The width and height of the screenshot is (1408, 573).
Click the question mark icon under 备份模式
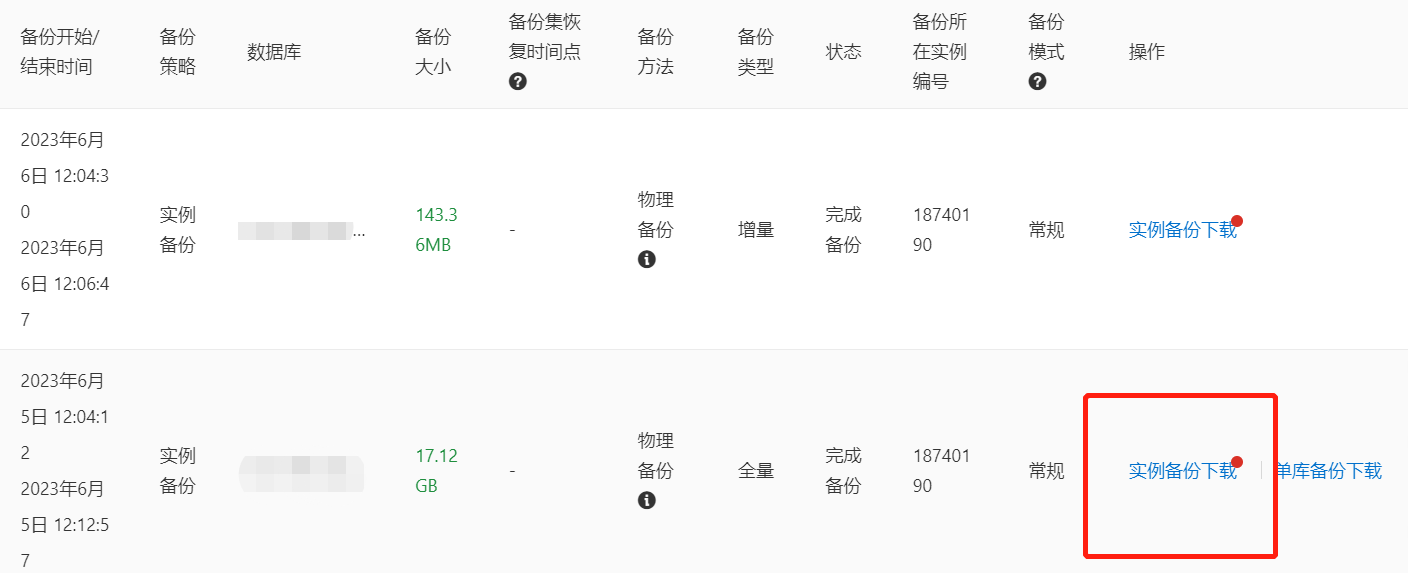click(x=1037, y=82)
